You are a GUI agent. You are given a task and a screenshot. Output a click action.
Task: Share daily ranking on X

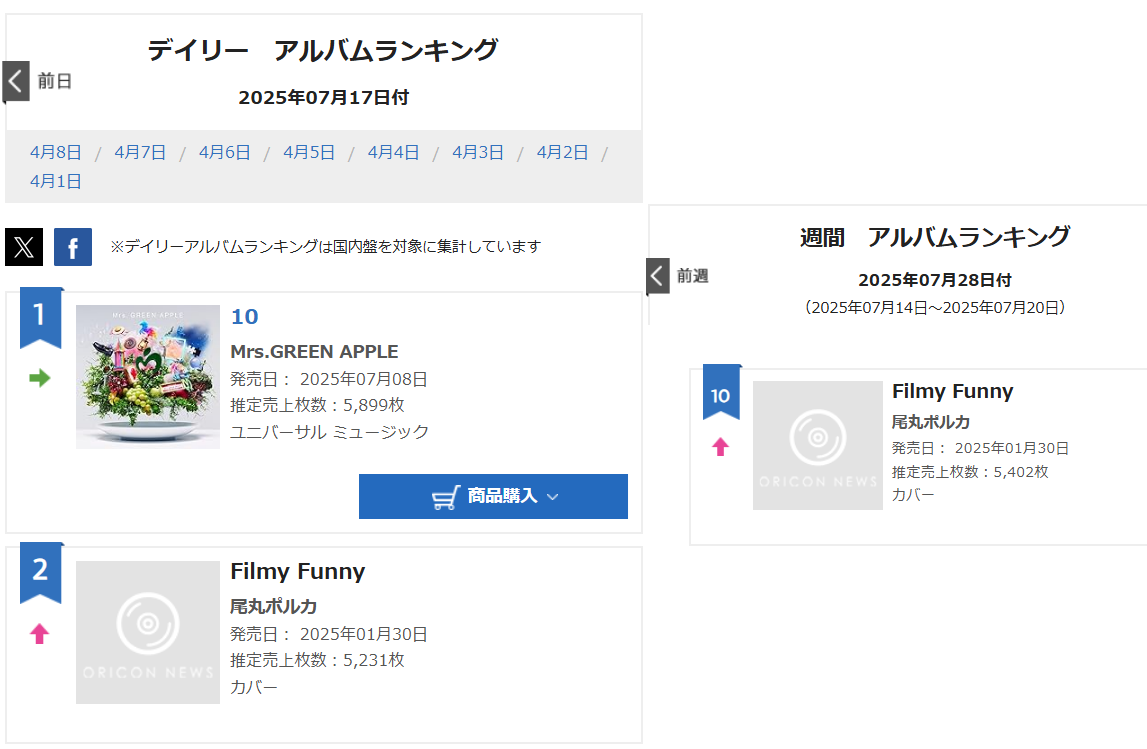pyautogui.click(x=24, y=246)
